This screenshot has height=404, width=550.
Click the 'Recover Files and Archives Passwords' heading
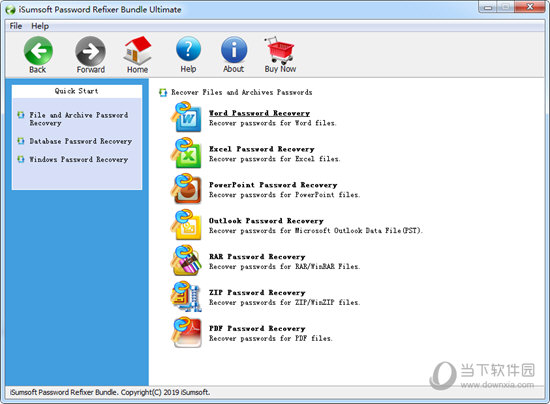point(242,93)
